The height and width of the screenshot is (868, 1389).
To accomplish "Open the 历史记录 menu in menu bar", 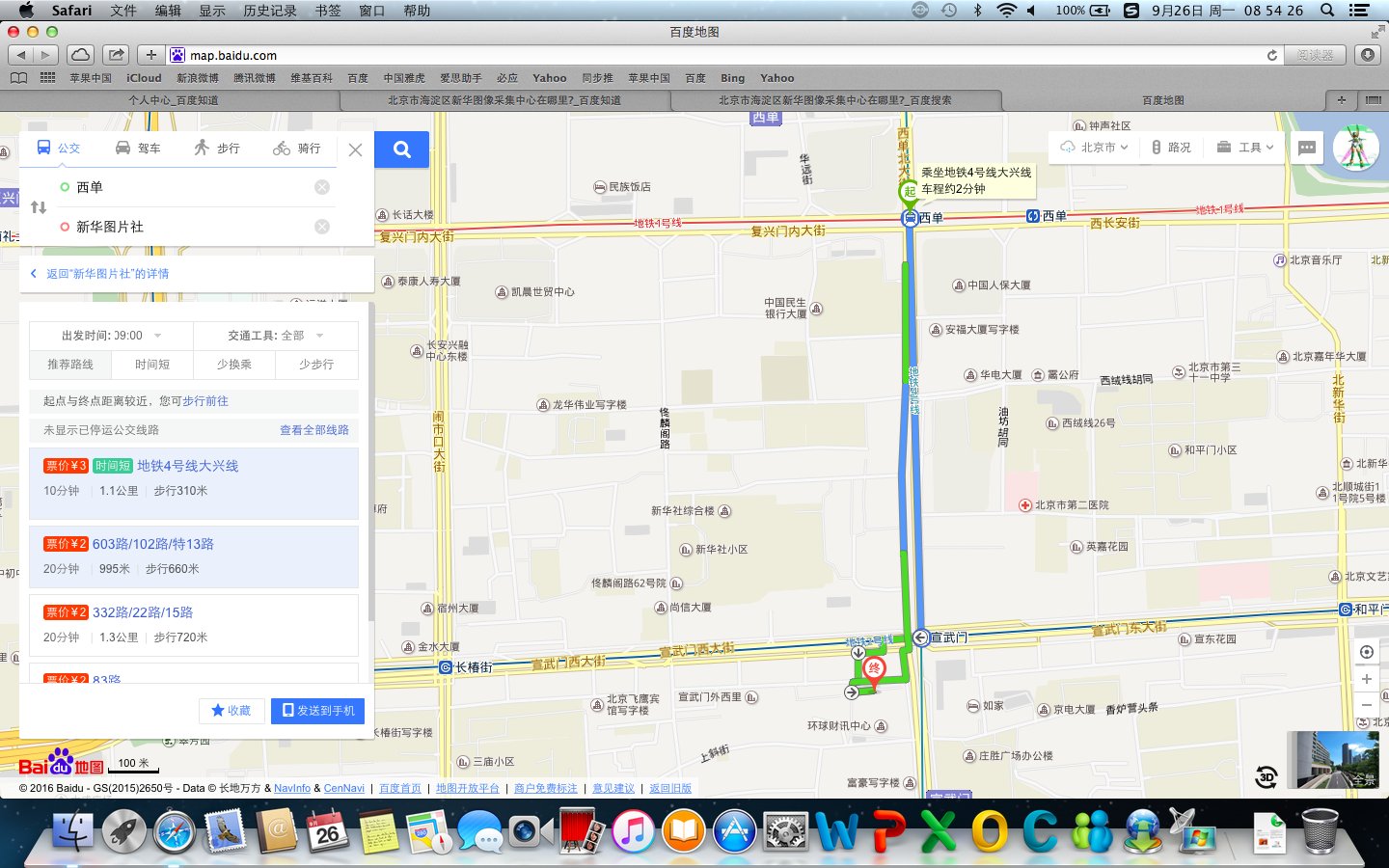I will pyautogui.click(x=269, y=11).
